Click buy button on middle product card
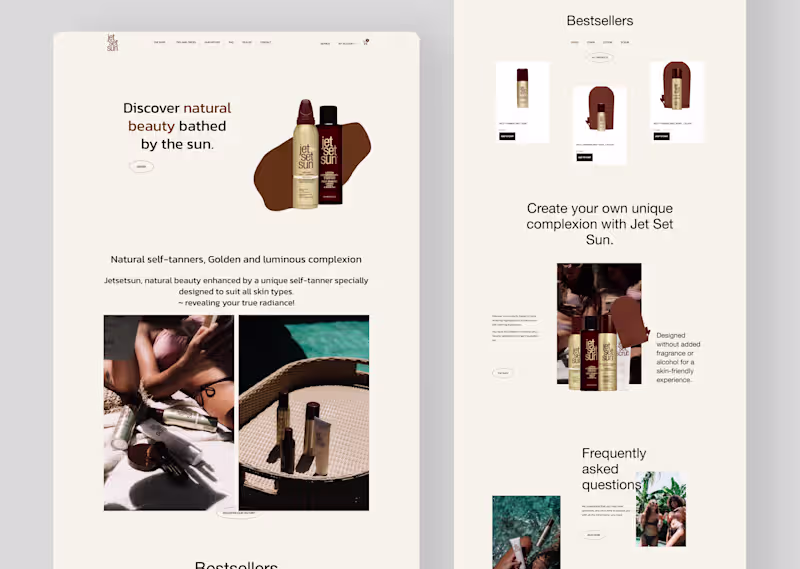Viewport: 800px width, 569px height. pos(585,157)
